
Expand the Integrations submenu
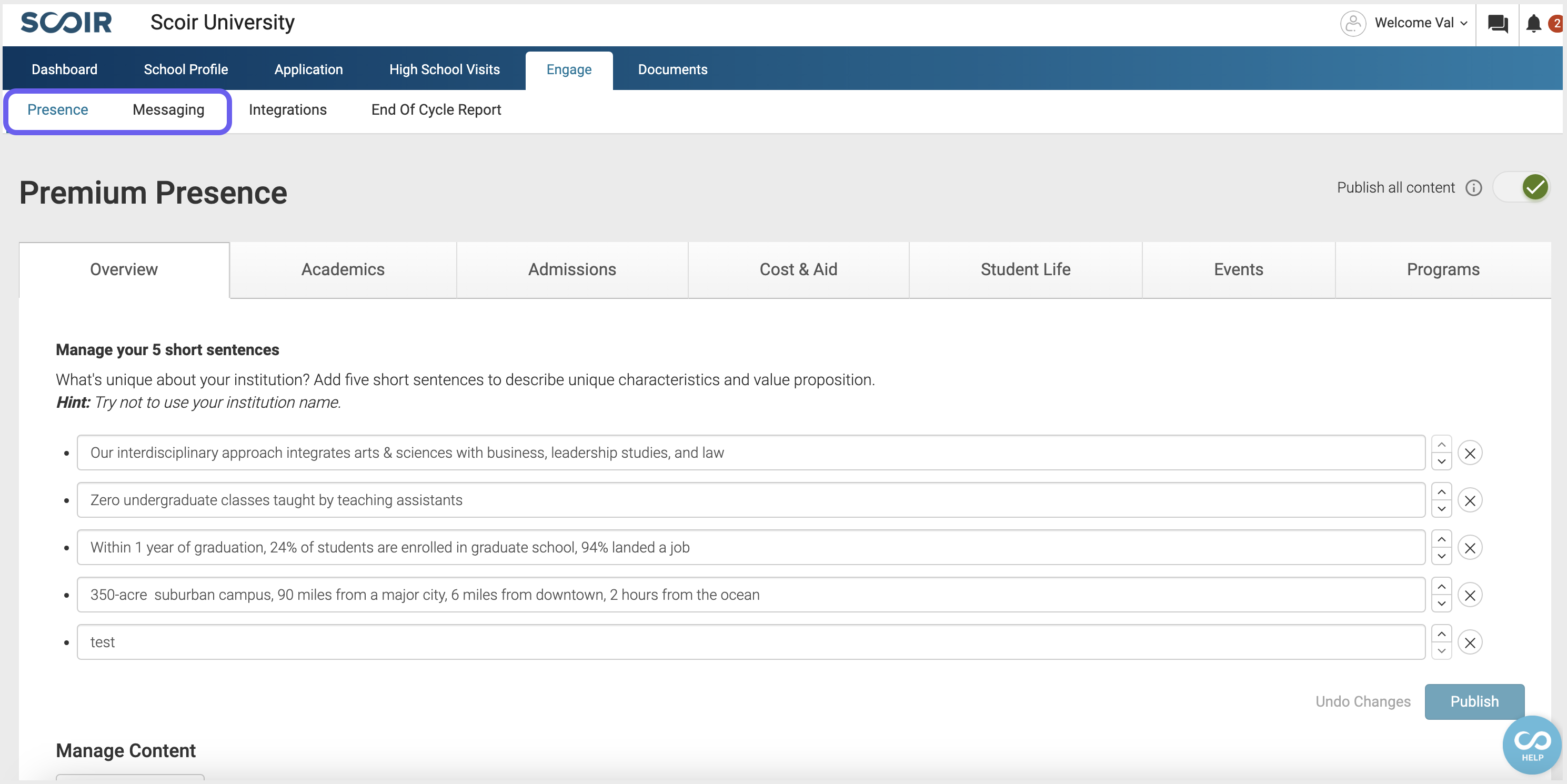(287, 110)
